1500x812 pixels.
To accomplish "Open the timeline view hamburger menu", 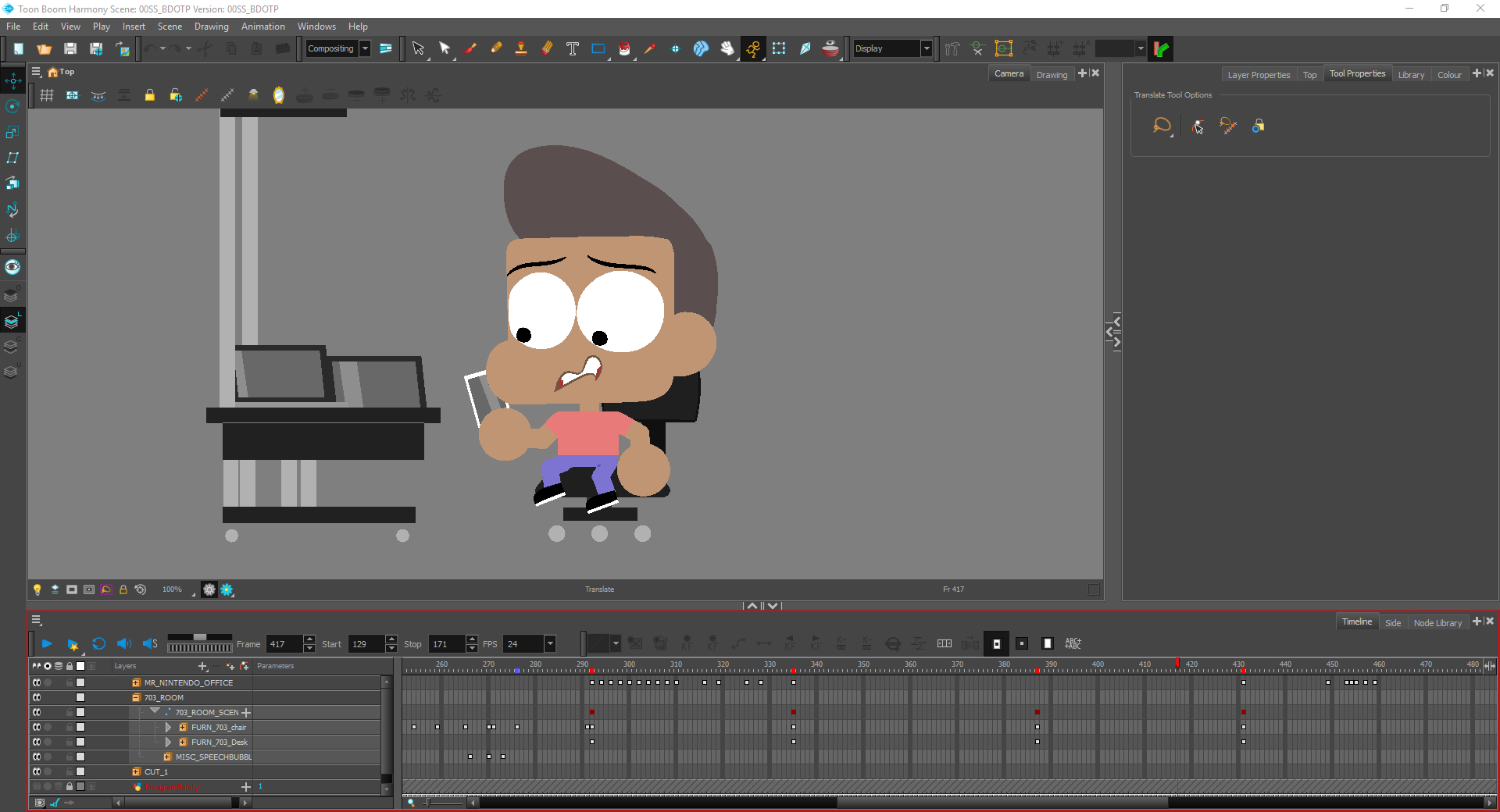I will (x=36, y=621).
